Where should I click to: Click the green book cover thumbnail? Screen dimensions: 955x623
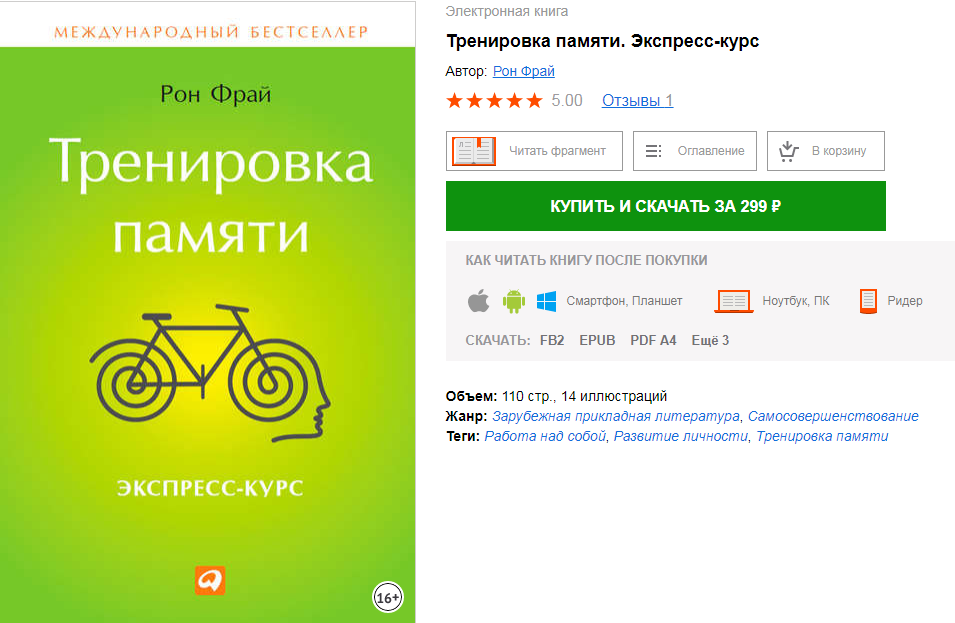pos(208,312)
